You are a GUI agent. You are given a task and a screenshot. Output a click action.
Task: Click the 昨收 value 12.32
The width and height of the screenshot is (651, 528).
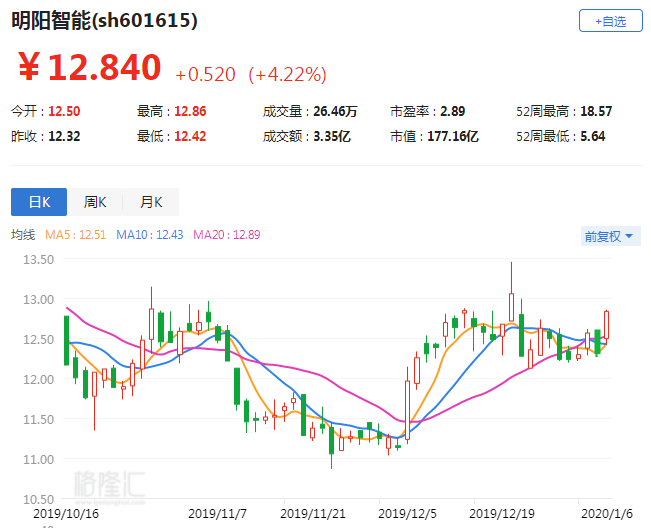pos(64,136)
